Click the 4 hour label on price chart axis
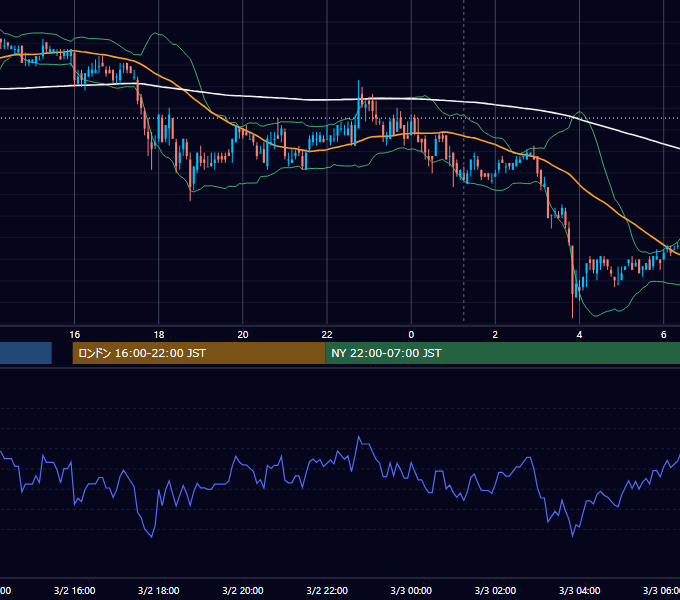Image resolution: width=680 pixels, height=600 pixels. 579,335
